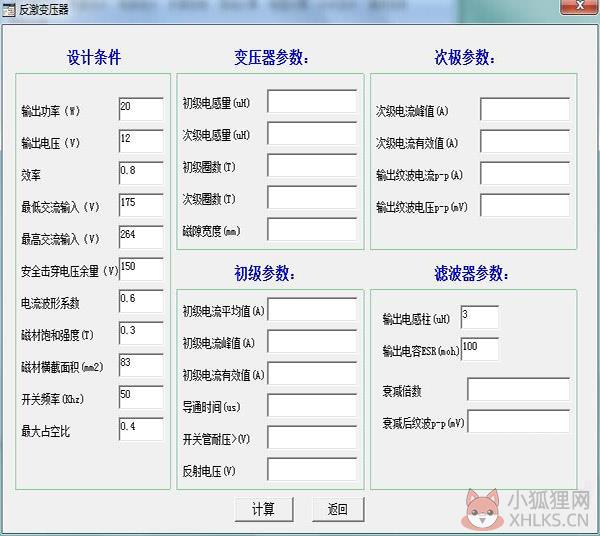Viewport: 600px width, 536px height.
Task: Select the 输出电容ESR field with 100
Action: (480, 349)
